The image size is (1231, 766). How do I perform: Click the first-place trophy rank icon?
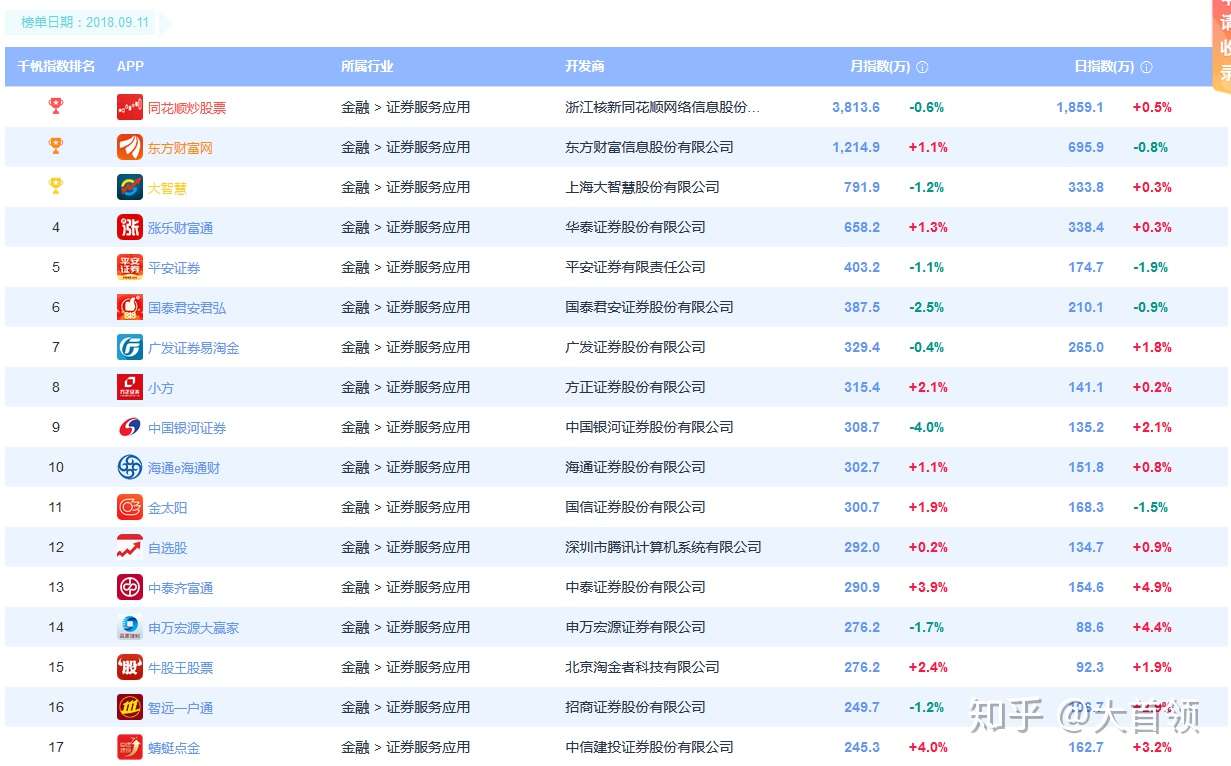[56, 106]
